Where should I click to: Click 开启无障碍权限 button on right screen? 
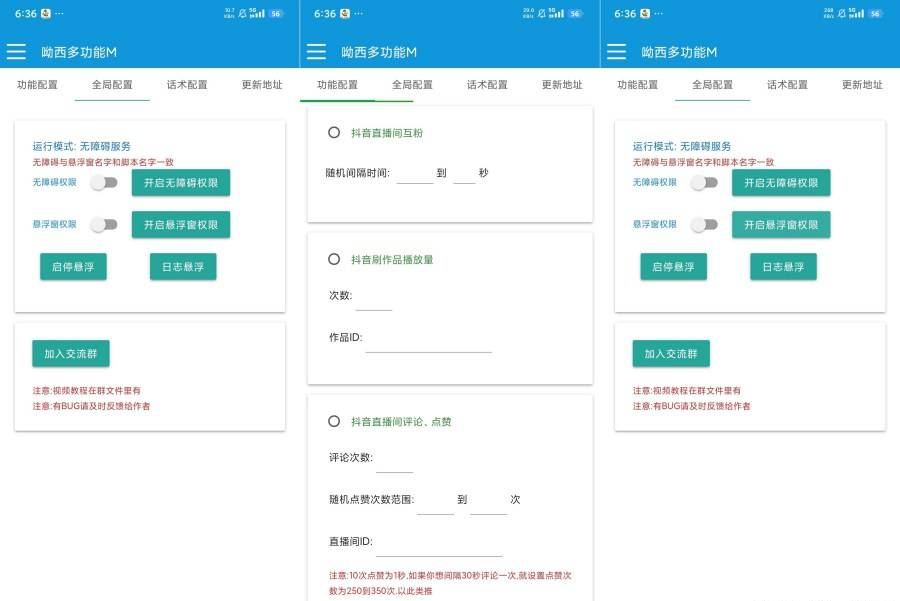[x=781, y=183]
